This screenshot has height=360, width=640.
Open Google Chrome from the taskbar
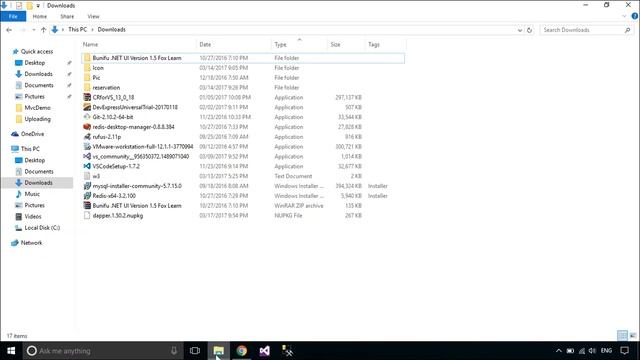[242, 351]
